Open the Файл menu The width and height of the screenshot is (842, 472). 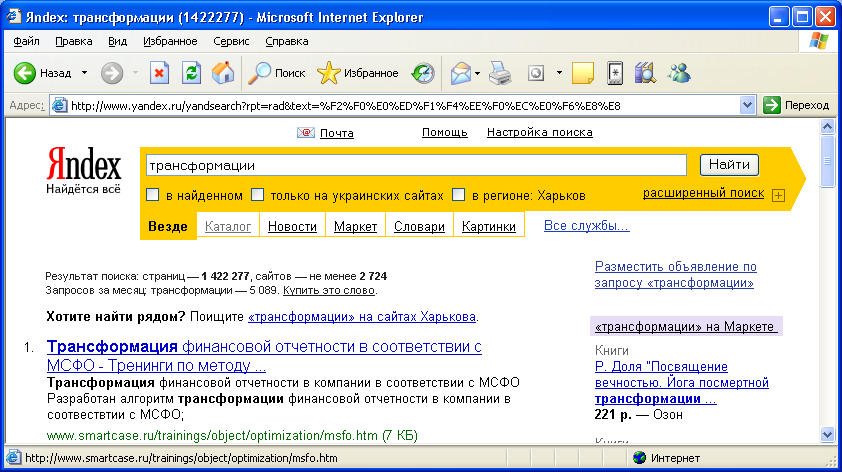point(26,41)
